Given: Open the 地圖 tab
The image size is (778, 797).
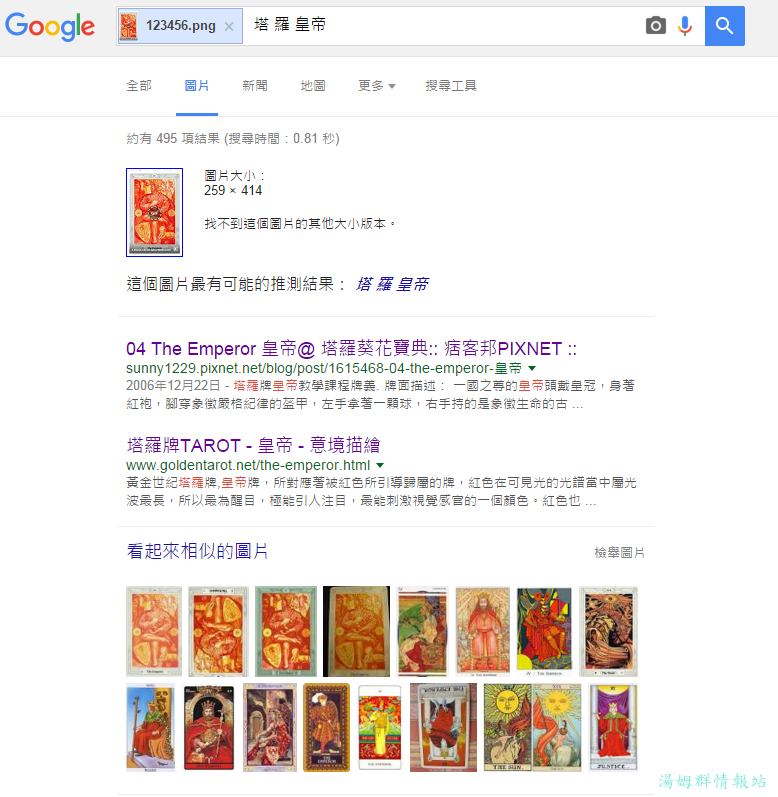Looking at the screenshot, I should 313,86.
